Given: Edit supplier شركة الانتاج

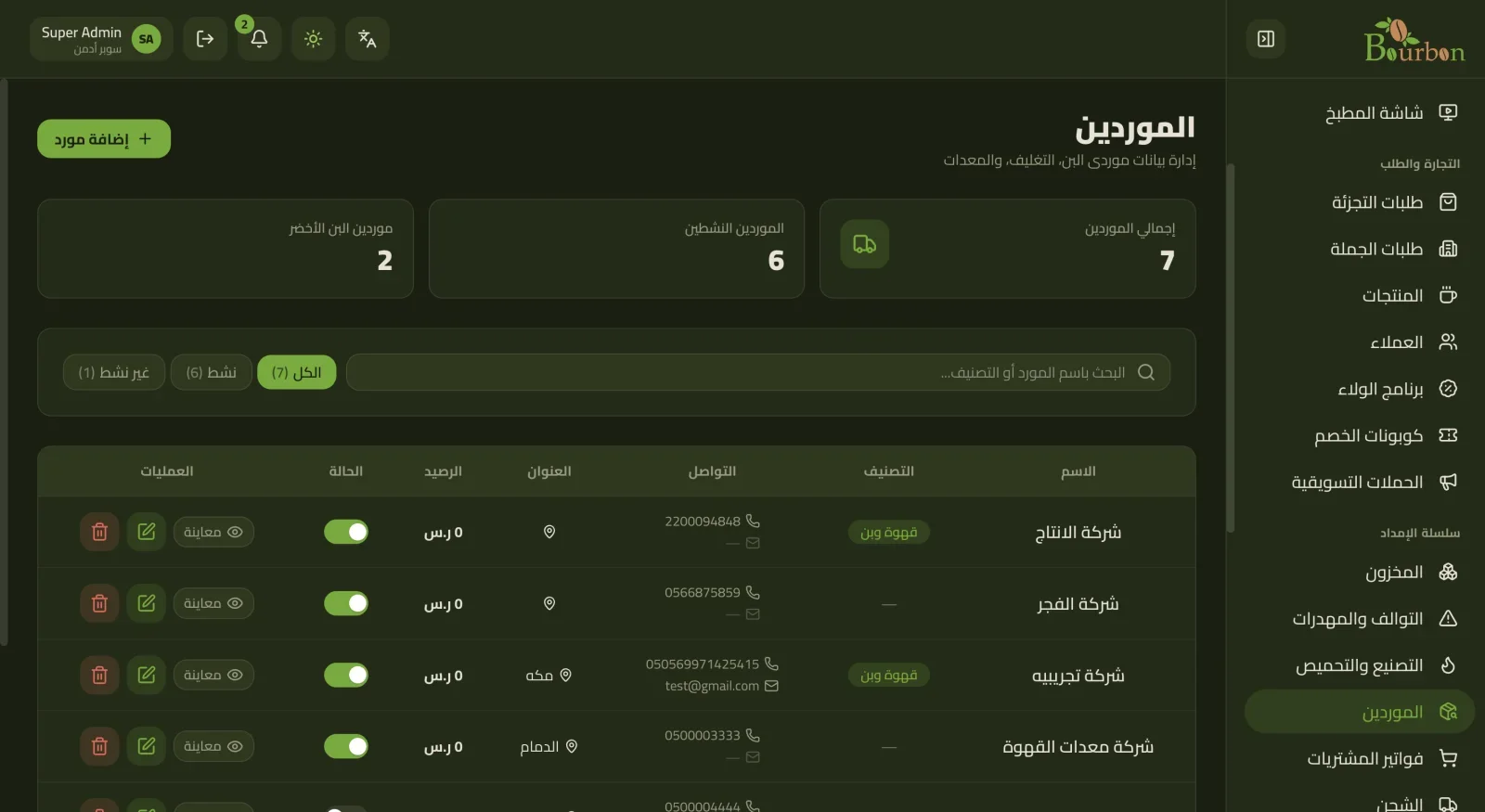Looking at the screenshot, I should click(x=147, y=532).
